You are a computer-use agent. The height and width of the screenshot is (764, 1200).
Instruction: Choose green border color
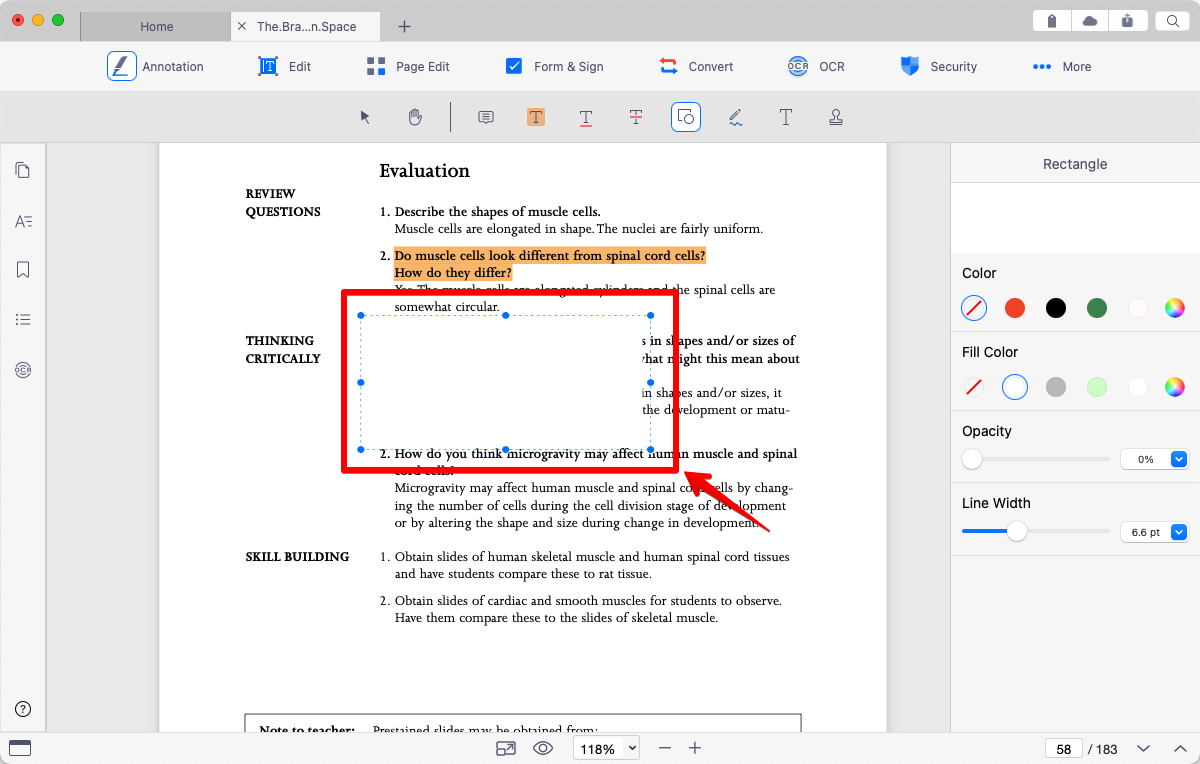coord(1097,308)
